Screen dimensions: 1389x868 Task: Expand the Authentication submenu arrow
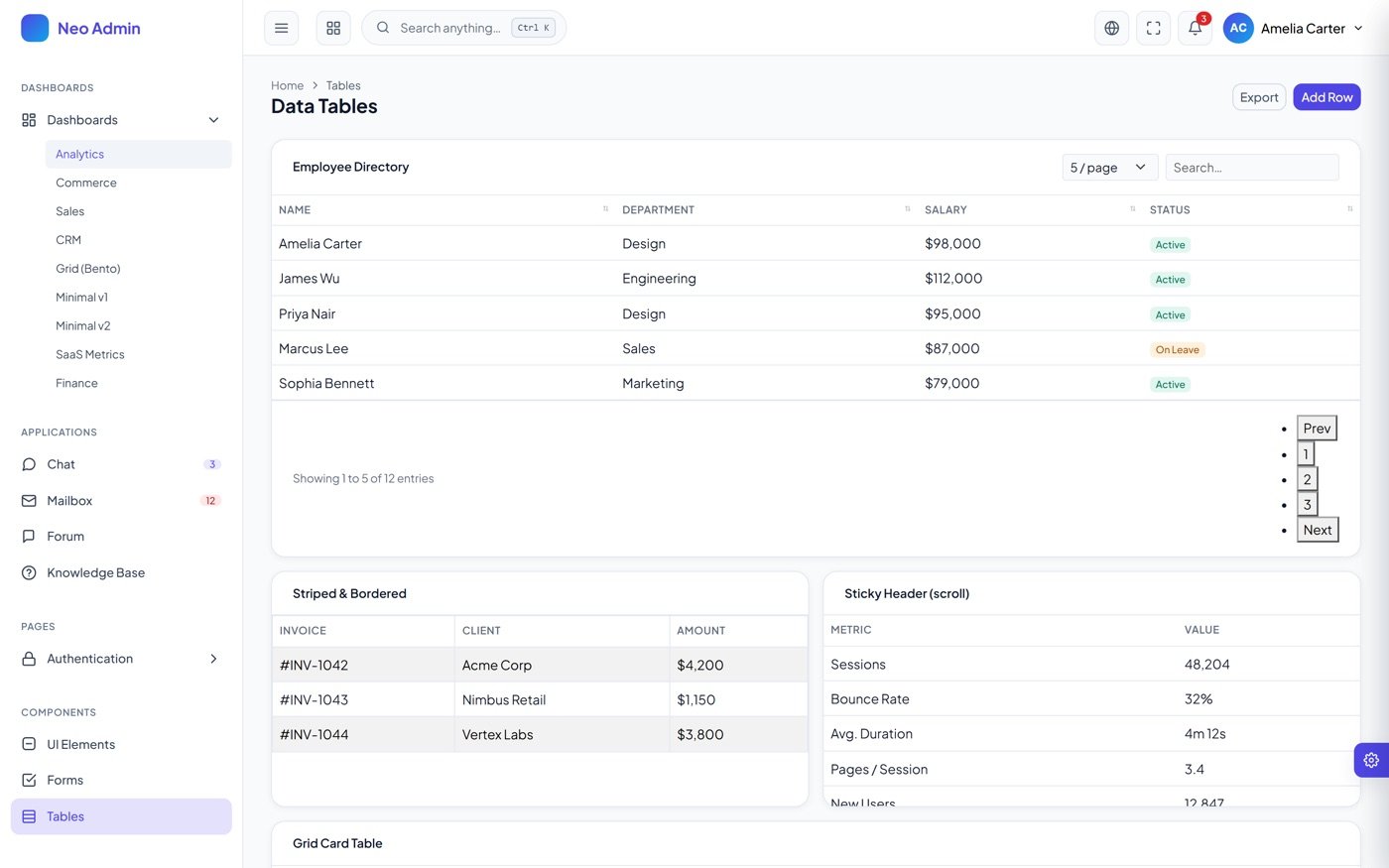click(x=213, y=659)
